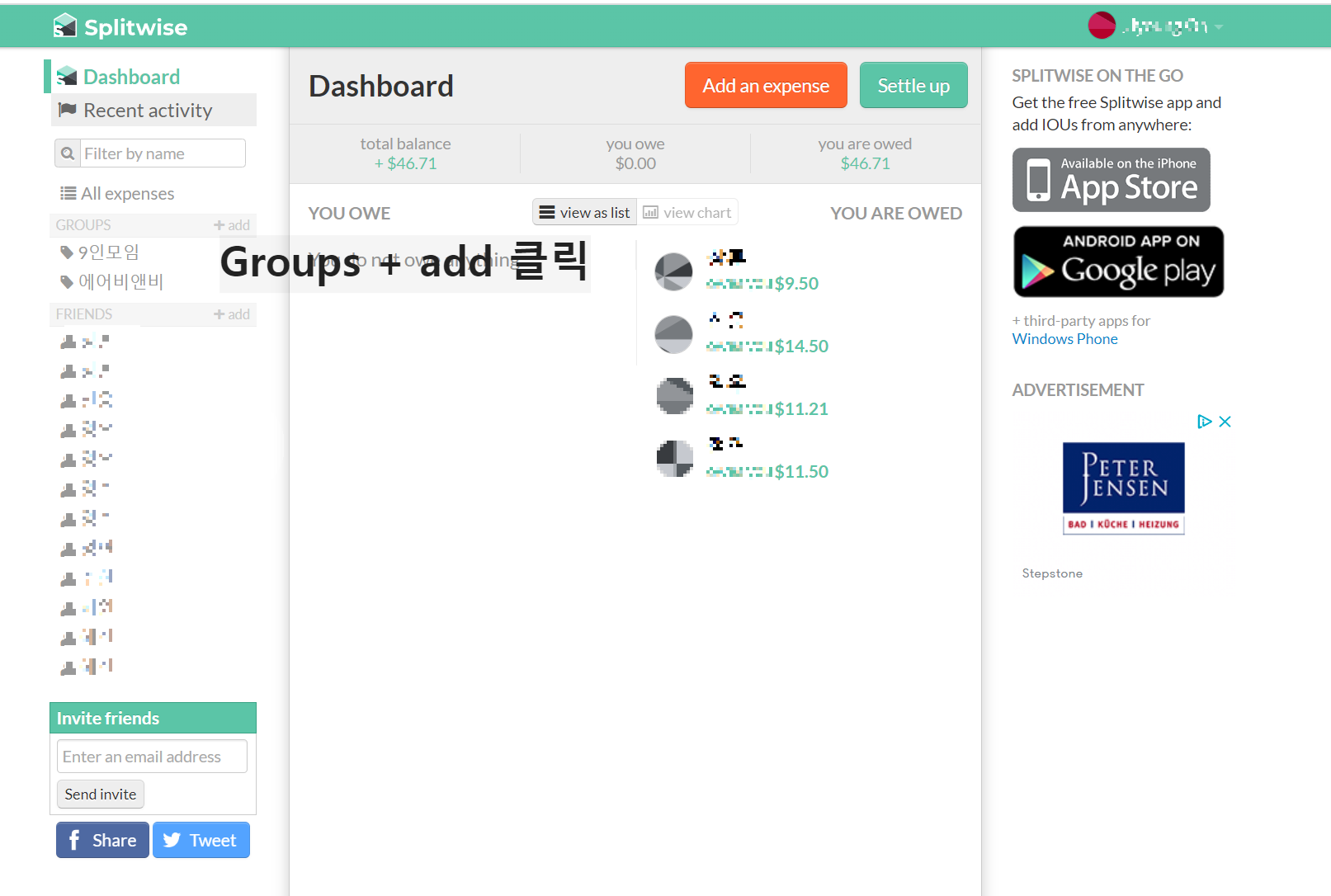This screenshot has height=896, width=1331.
Task: Share on Facebook button
Action: 102,840
